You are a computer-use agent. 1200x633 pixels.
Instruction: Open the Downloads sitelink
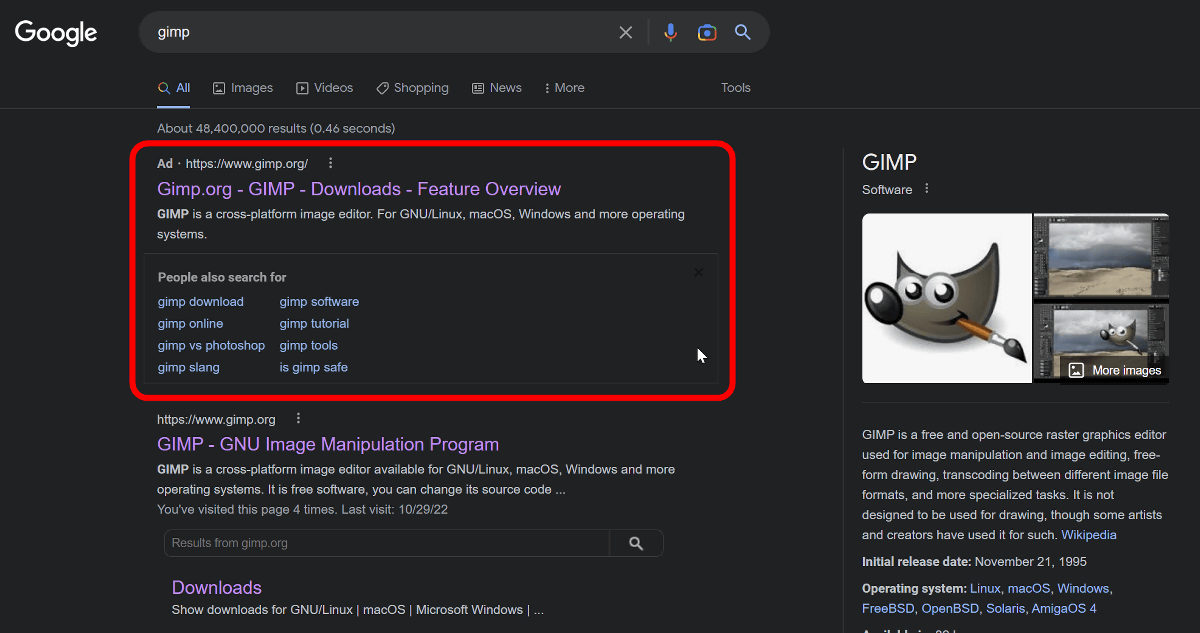pos(216,587)
